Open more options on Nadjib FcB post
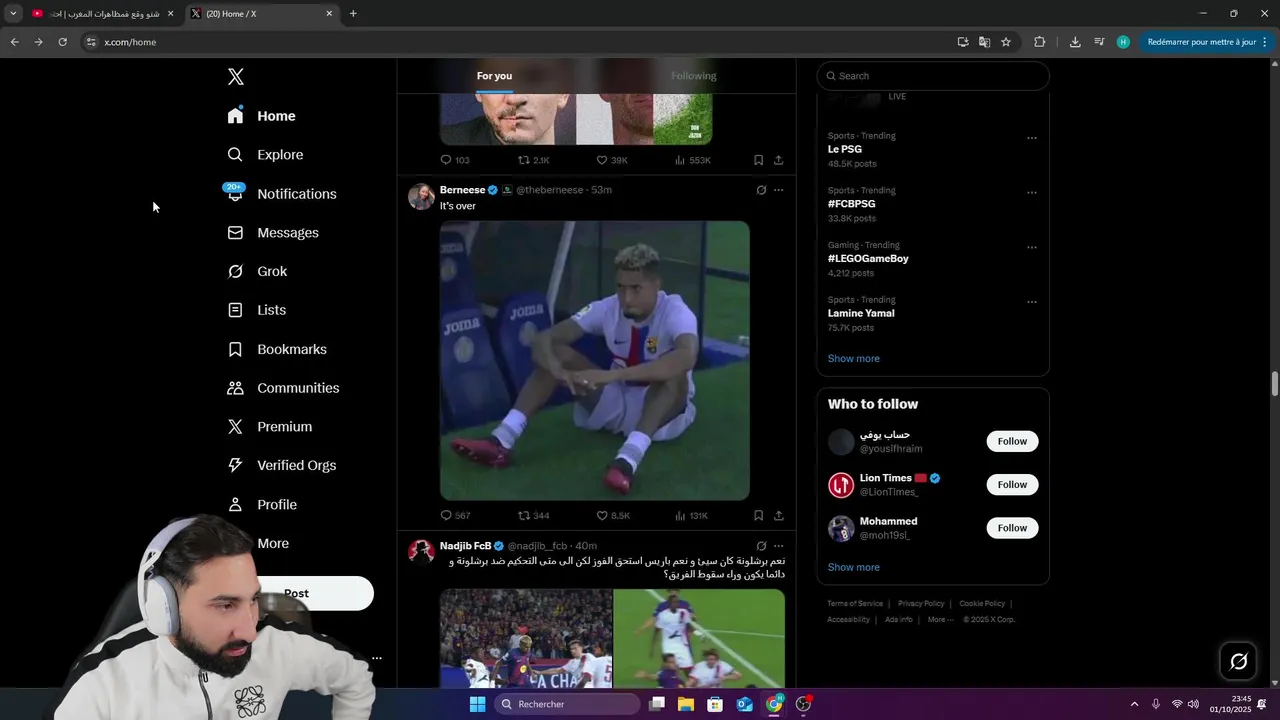 click(x=779, y=546)
